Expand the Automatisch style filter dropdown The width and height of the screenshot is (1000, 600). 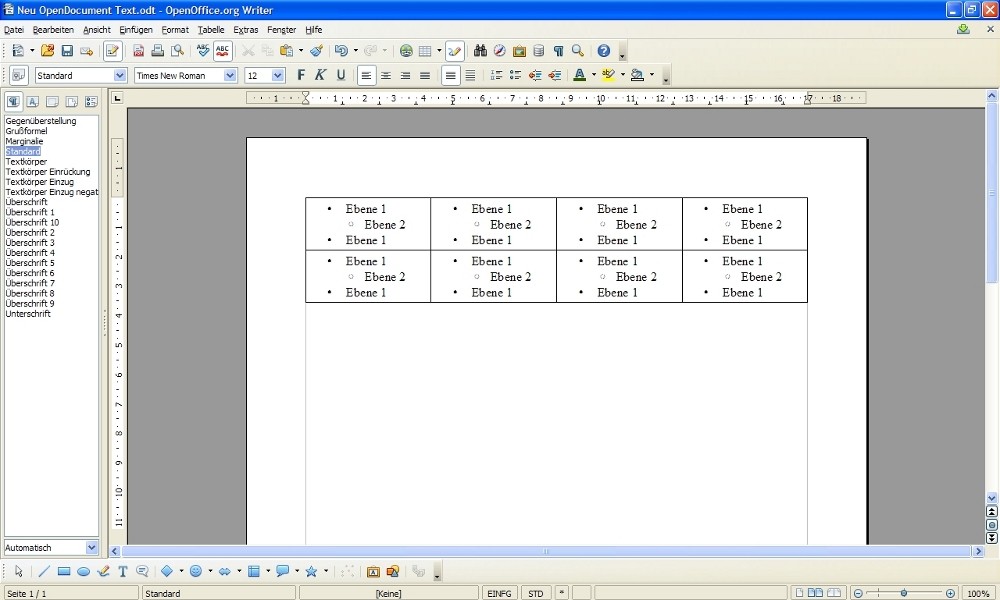[x=92, y=548]
